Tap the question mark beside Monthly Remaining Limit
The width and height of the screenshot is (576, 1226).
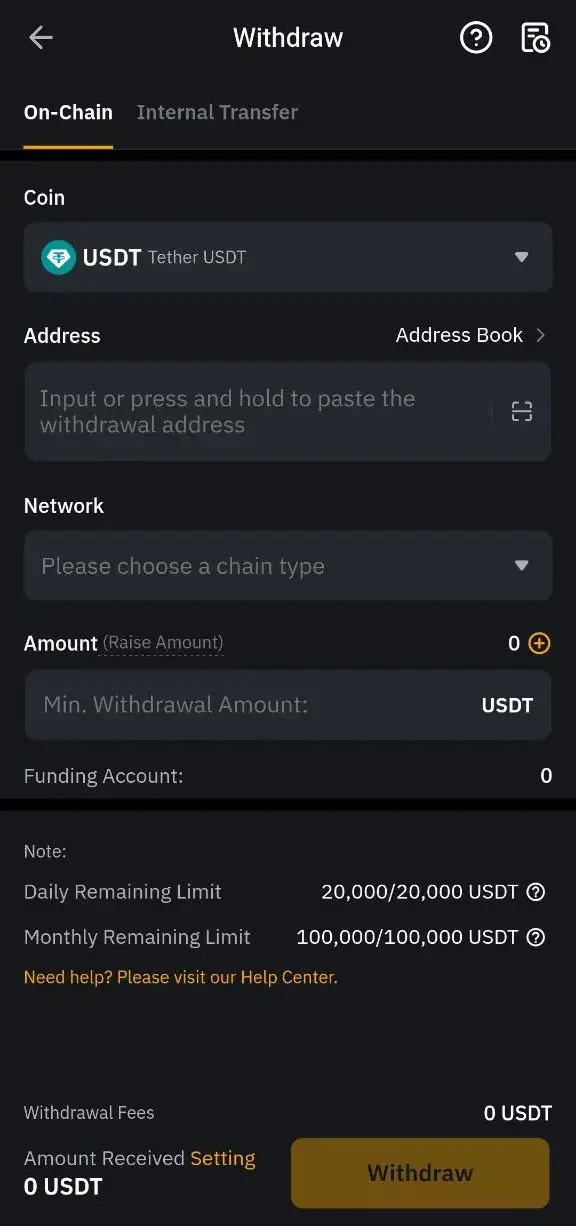coord(535,937)
